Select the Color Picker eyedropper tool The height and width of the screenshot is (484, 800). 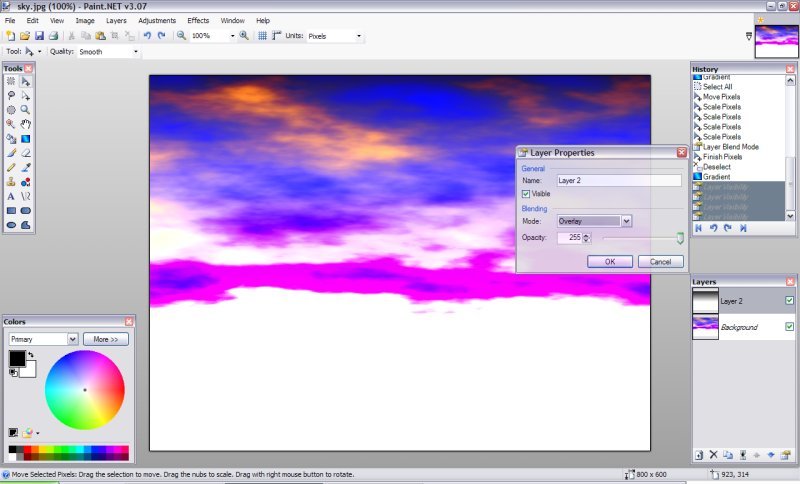pyautogui.click(x=26, y=168)
